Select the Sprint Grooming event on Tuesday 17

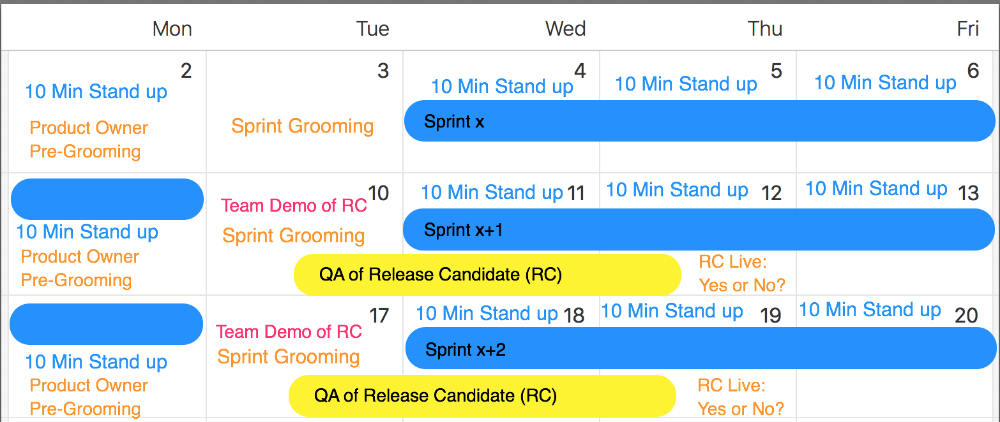tap(289, 356)
